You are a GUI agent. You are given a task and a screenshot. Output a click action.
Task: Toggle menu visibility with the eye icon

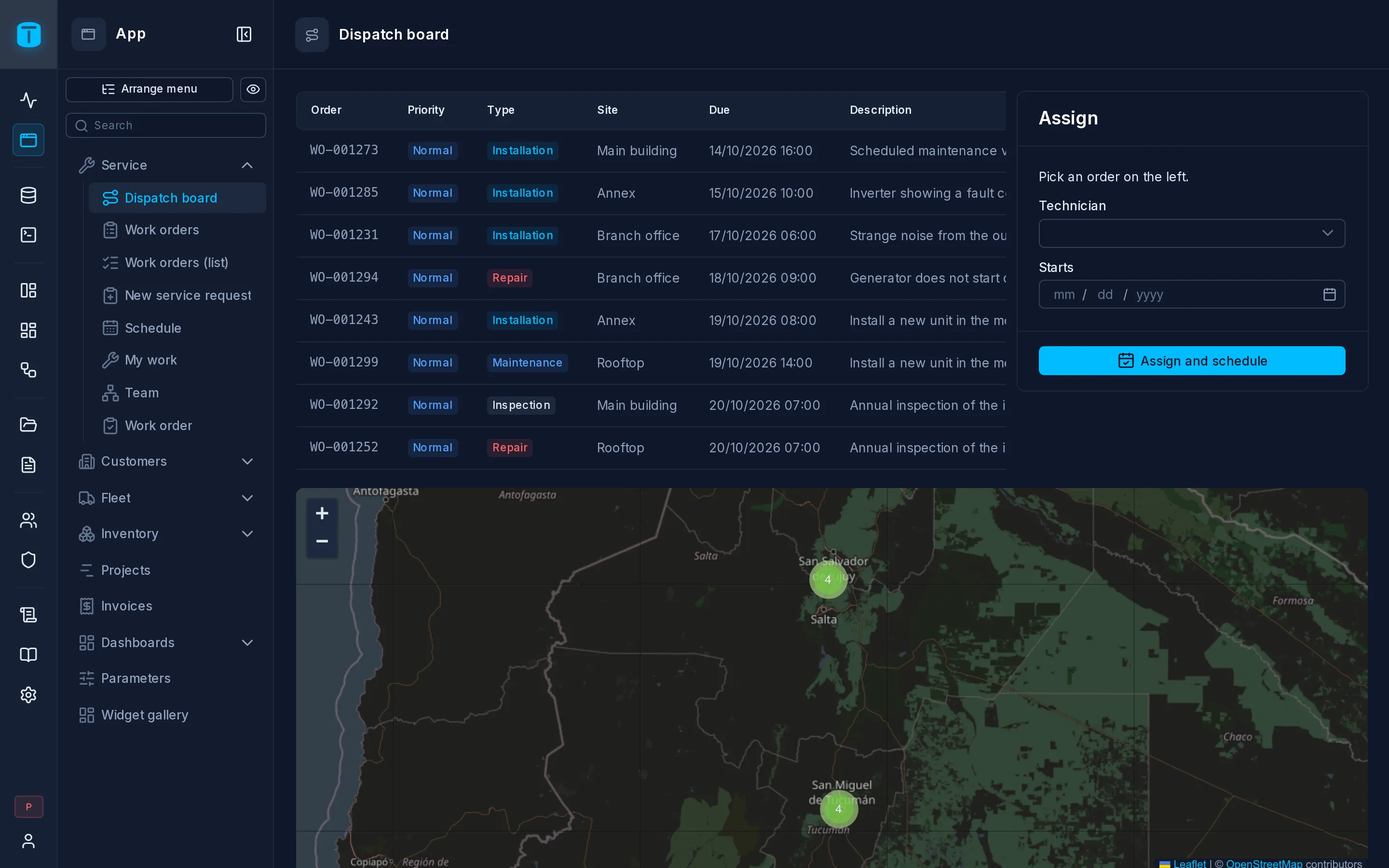pos(253,89)
